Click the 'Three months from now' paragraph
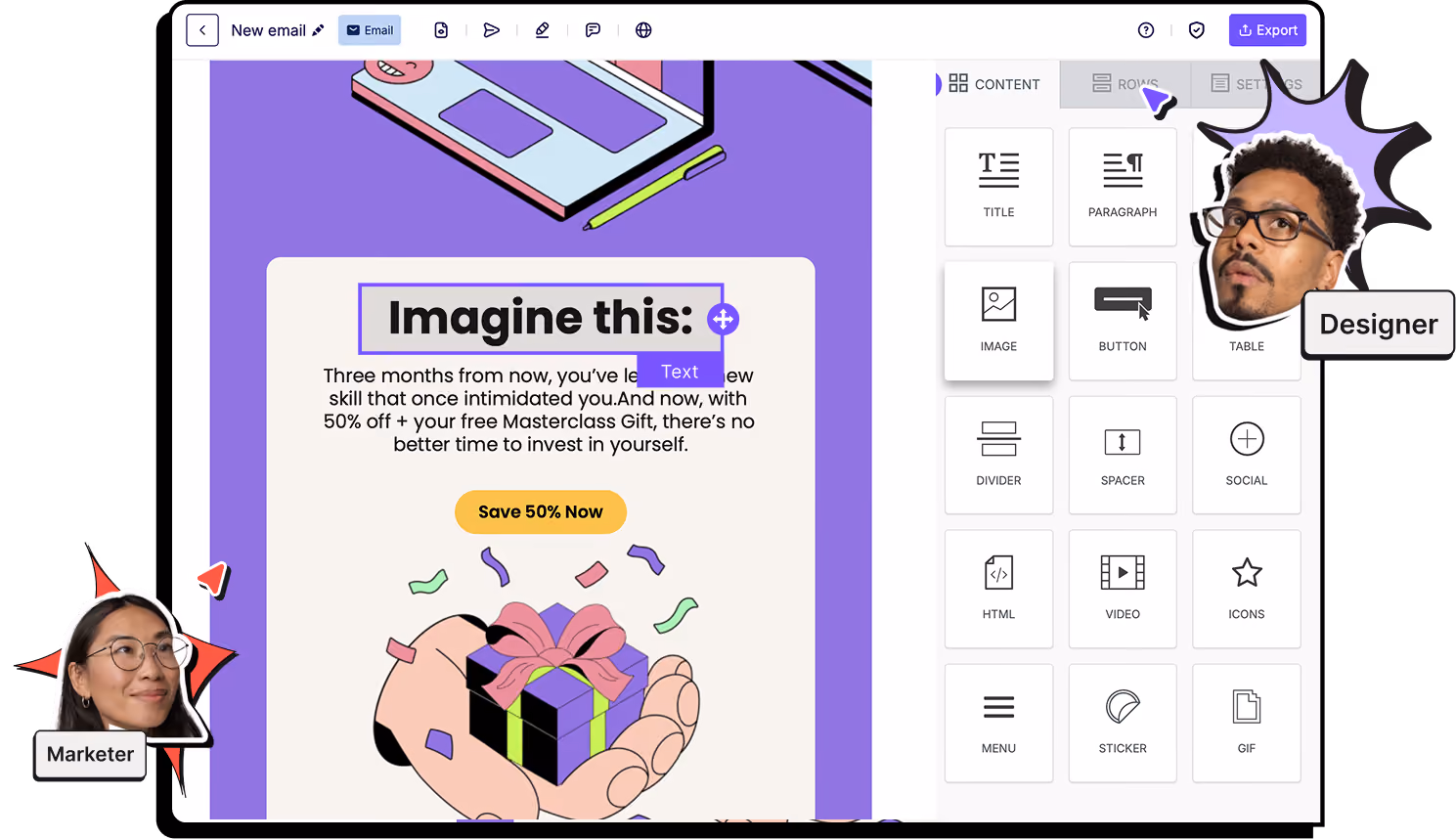 pos(539,410)
